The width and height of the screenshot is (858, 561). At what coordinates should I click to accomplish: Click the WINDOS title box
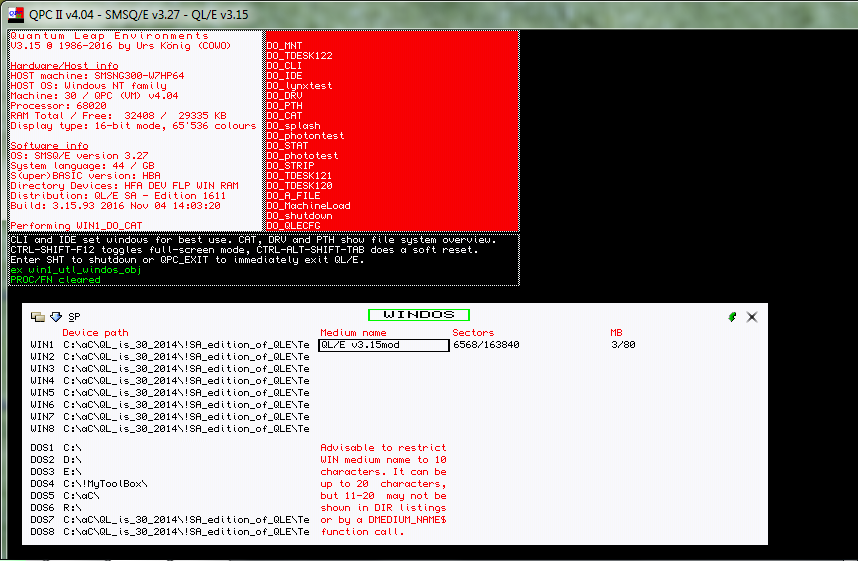(419, 315)
